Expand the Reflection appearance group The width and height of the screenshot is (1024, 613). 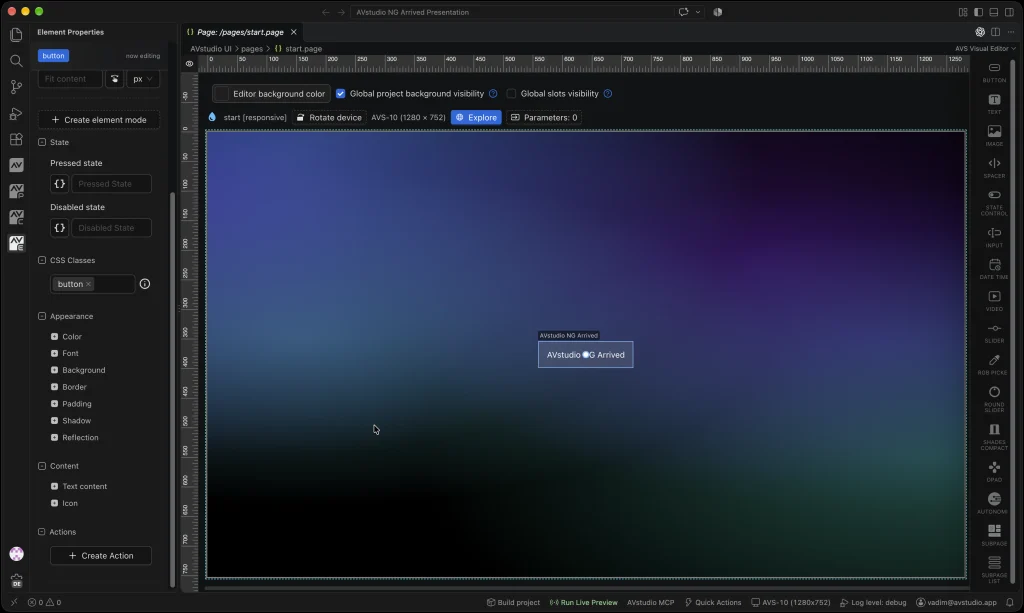tap(54, 438)
